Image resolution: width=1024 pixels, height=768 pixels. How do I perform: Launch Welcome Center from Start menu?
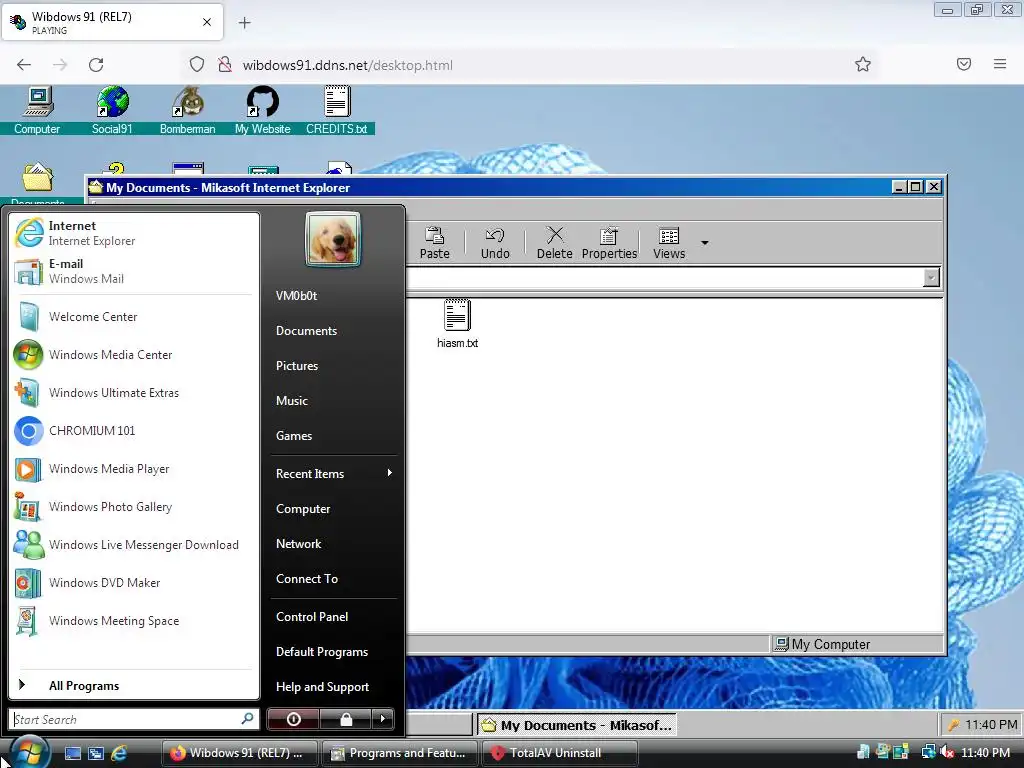(x=133, y=317)
